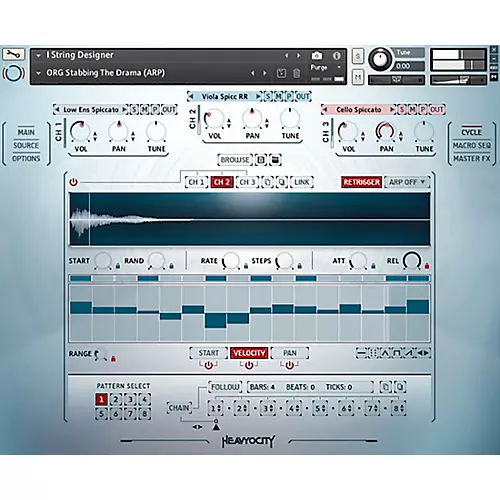The width and height of the screenshot is (500, 500).
Task: Click the camera snapshot icon
Action: pos(317,55)
